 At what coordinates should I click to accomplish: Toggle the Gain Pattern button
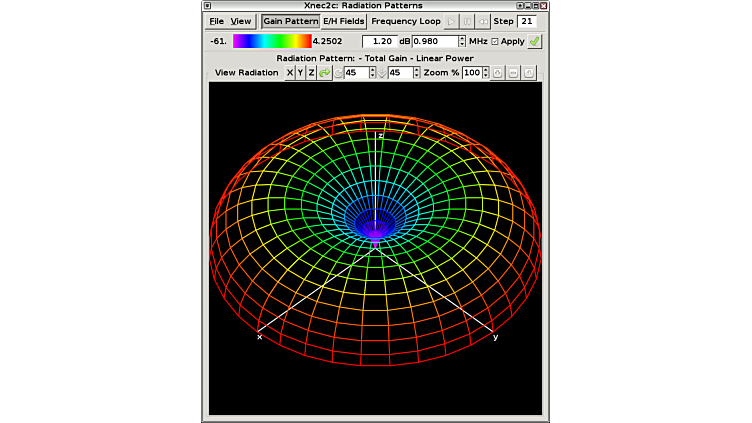290,21
